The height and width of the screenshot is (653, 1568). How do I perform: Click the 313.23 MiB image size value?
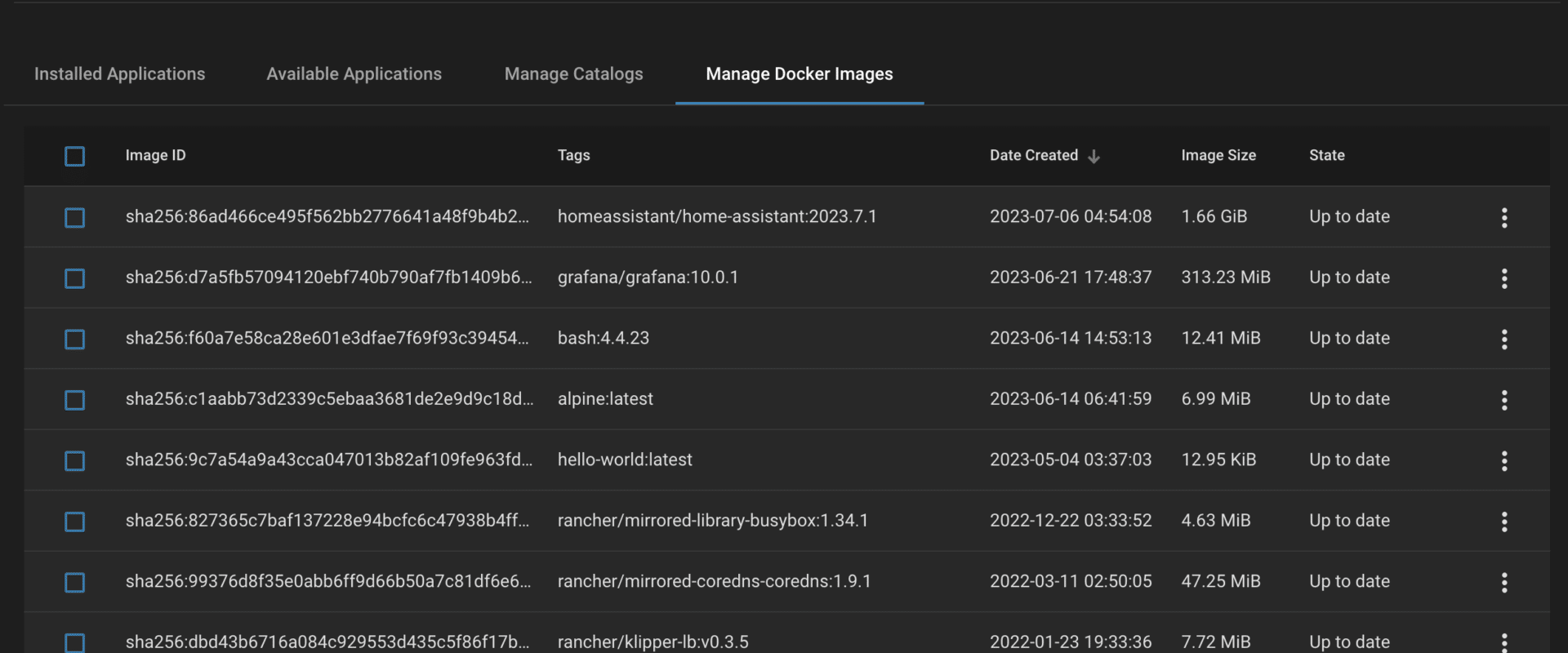click(1226, 277)
